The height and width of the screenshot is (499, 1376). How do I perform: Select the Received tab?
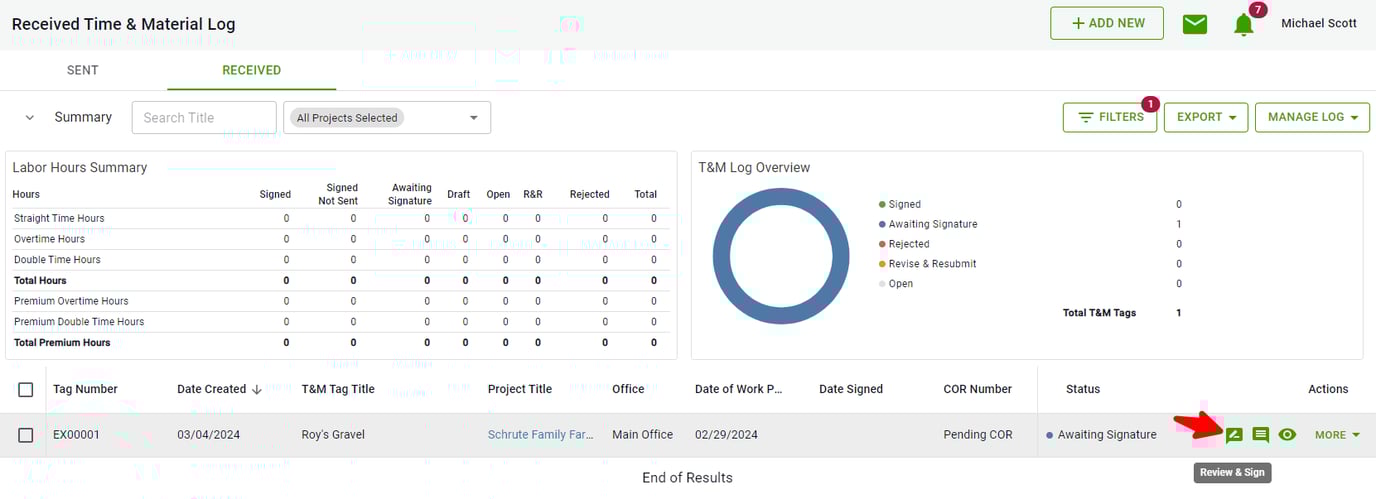tap(251, 70)
